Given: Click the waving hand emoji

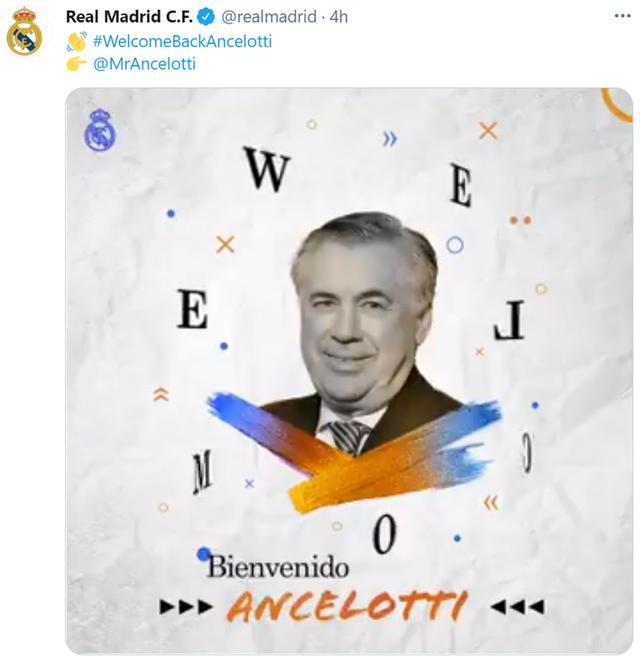Looking at the screenshot, I should (x=77, y=41).
